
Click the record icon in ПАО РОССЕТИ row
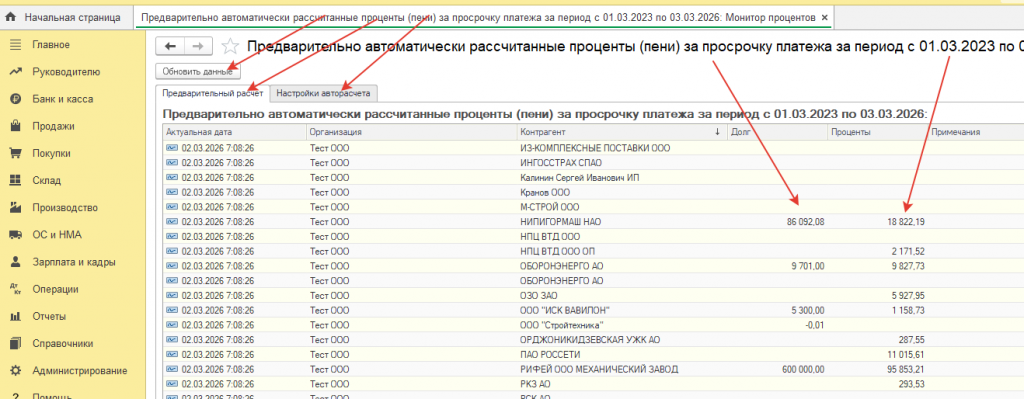pyautogui.click(x=172, y=355)
